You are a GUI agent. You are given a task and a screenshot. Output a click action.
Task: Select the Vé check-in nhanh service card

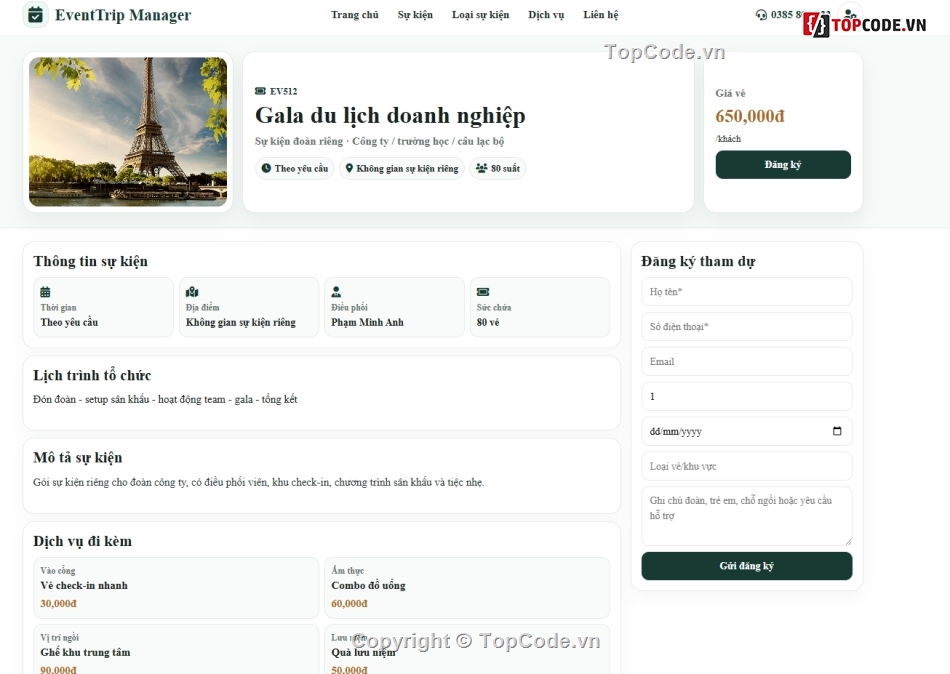tap(176, 587)
